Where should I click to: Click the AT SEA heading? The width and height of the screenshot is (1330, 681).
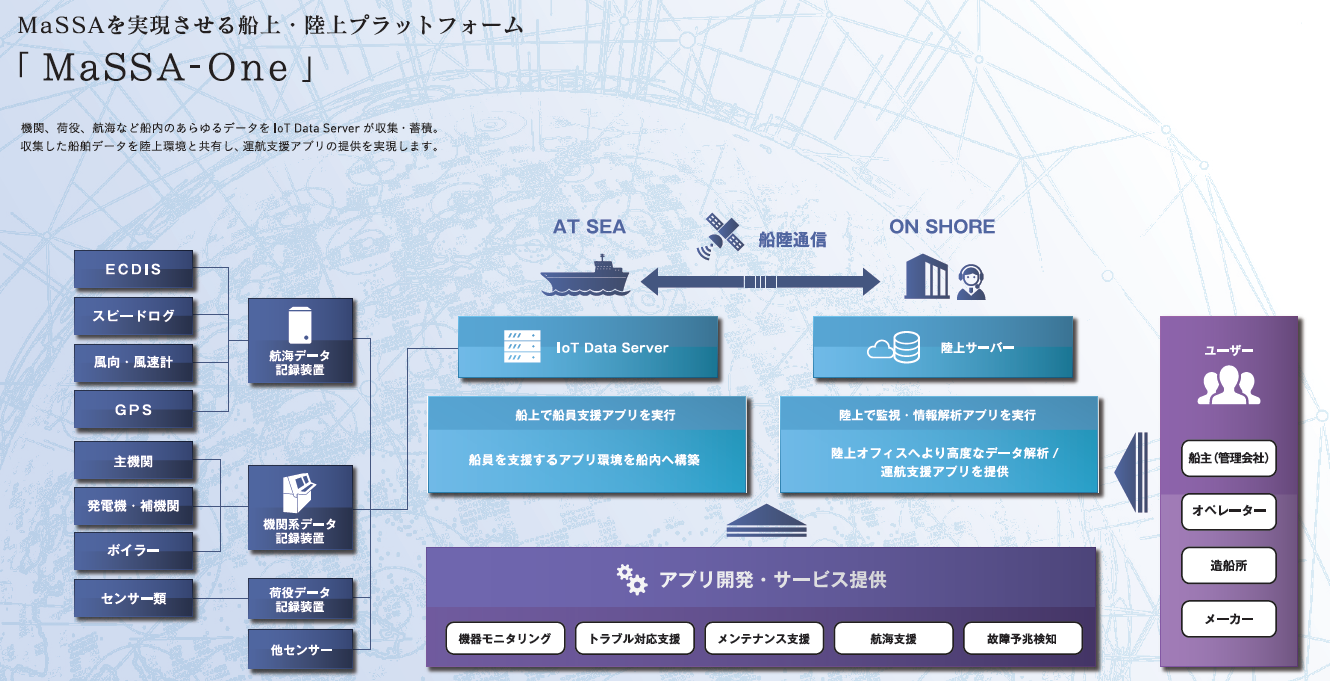pyautogui.click(x=589, y=227)
